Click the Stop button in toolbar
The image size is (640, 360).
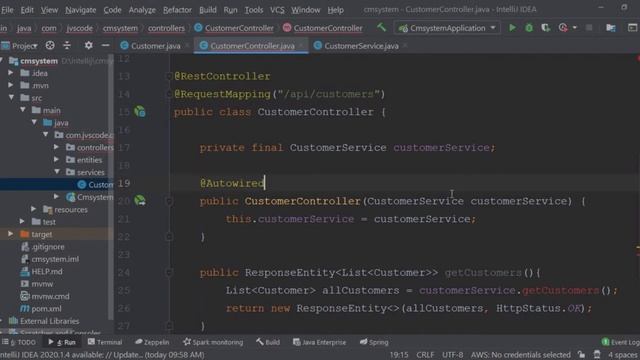[589, 28]
